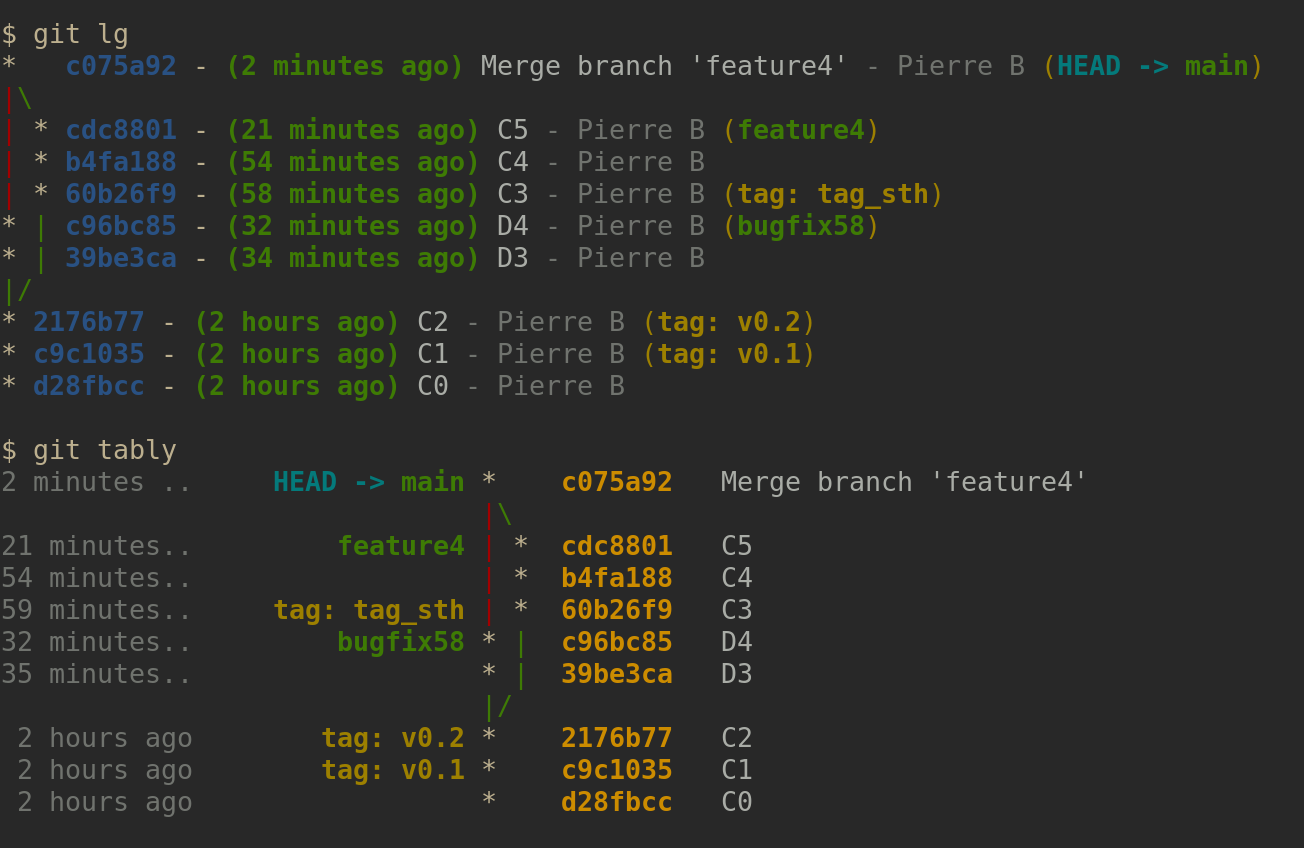Image resolution: width=1304 pixels, height=848 pixels.
Task: Click the bugfix58 branch label in git tably output
Action: (400, 643)
